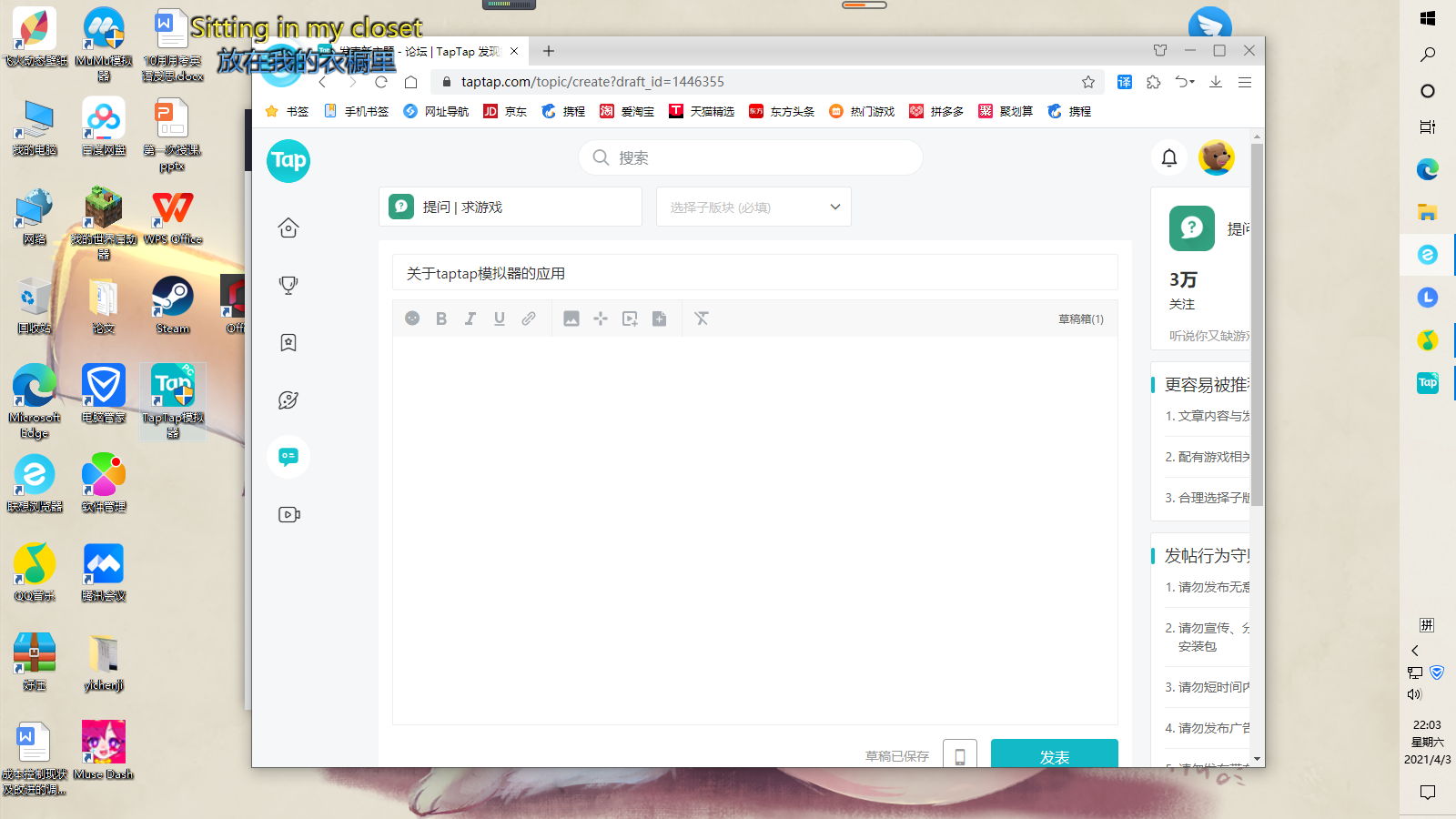This screenshot has height=819, width=1456.
Task: Open the TapTap taskbar app icon
Action: click(1428, 383)
